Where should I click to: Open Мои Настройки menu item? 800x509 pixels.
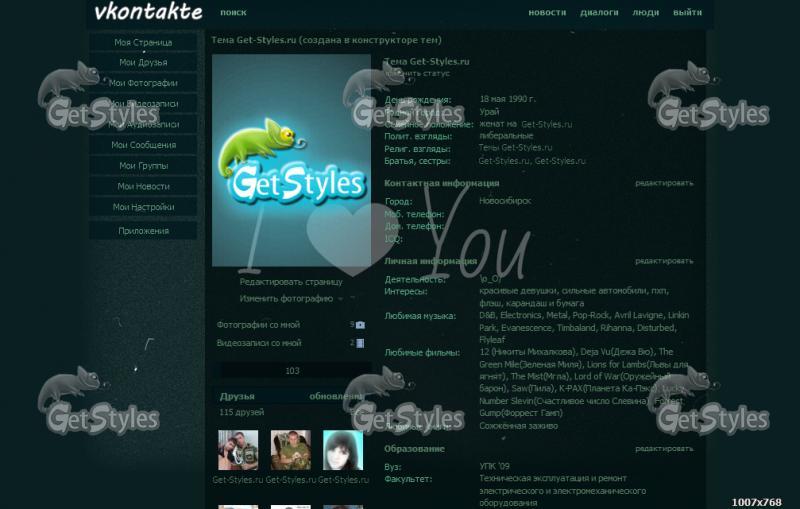[143, 207]
